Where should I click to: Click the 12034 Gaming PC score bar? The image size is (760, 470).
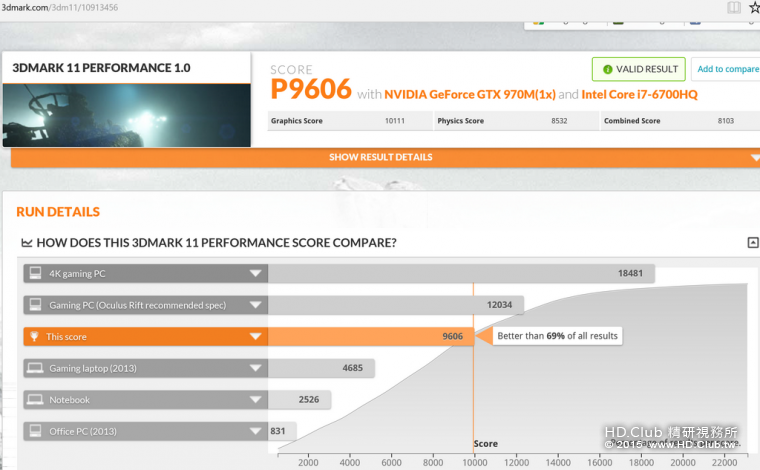[396, 305]
